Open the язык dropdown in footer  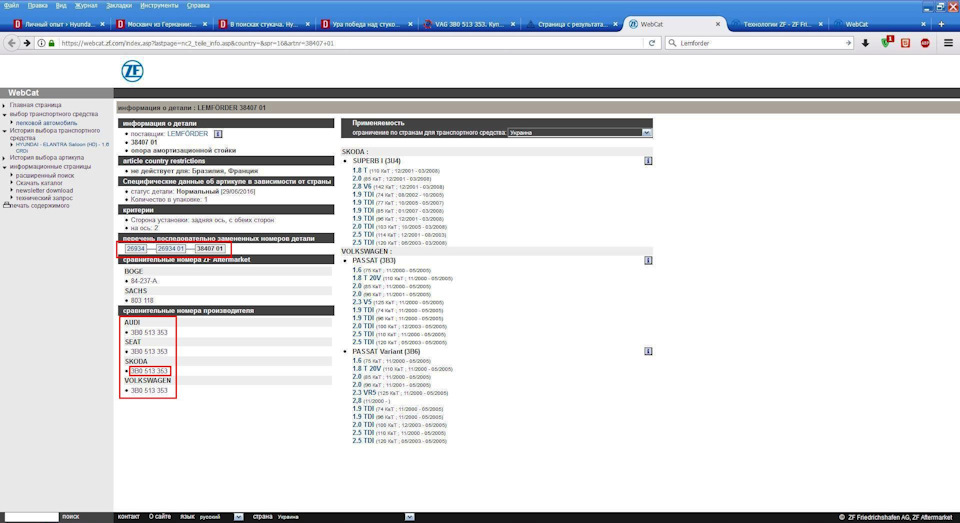(x=238, y=517)
